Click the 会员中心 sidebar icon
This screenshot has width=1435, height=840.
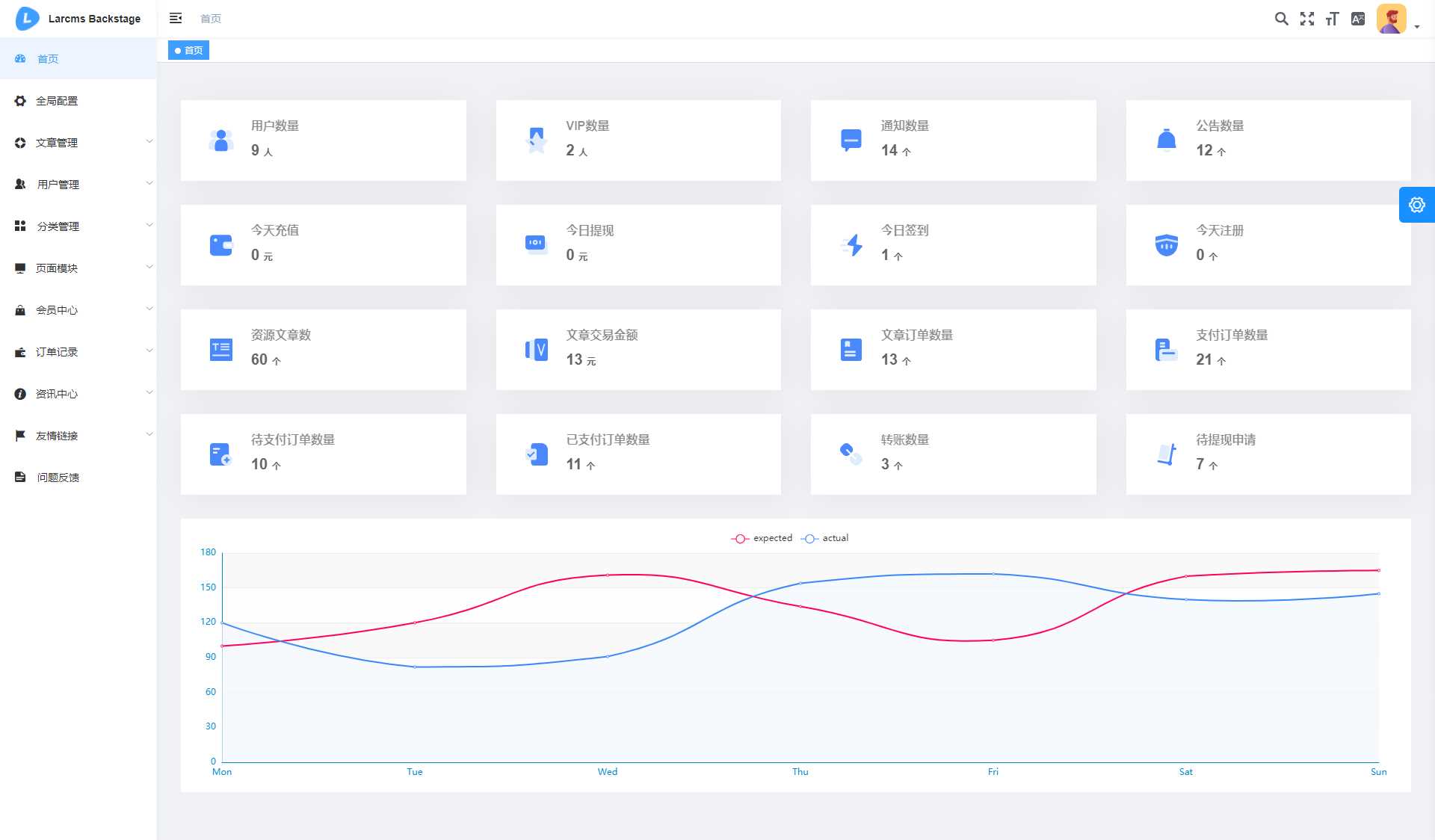pyautogui.click(x=20, y=310)
